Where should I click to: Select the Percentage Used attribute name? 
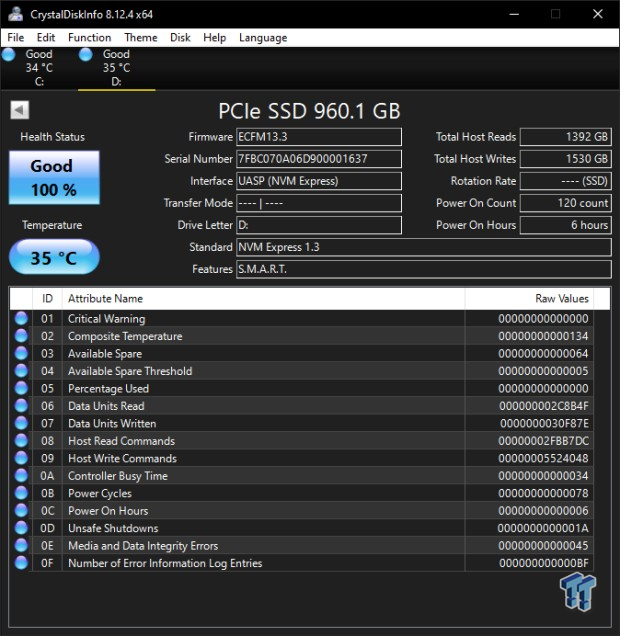click(108, 389)
